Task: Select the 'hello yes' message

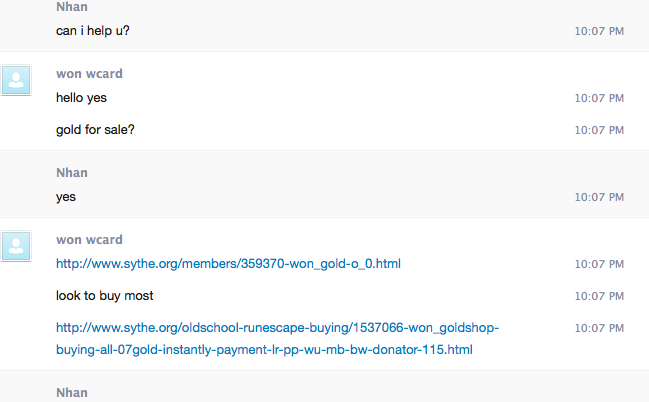Action: [x=81, y=98]
